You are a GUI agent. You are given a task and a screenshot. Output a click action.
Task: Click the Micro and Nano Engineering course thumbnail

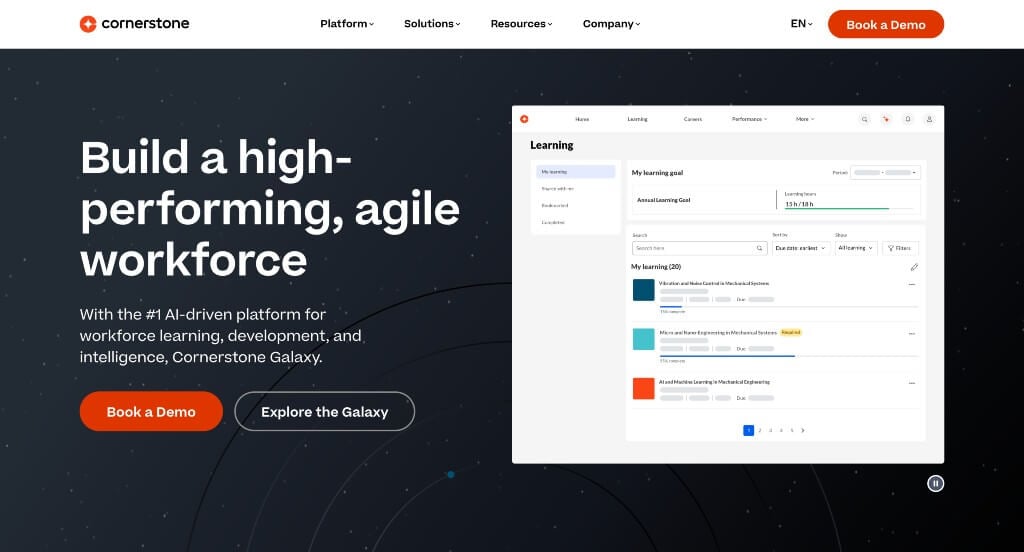tap(643, 339)
